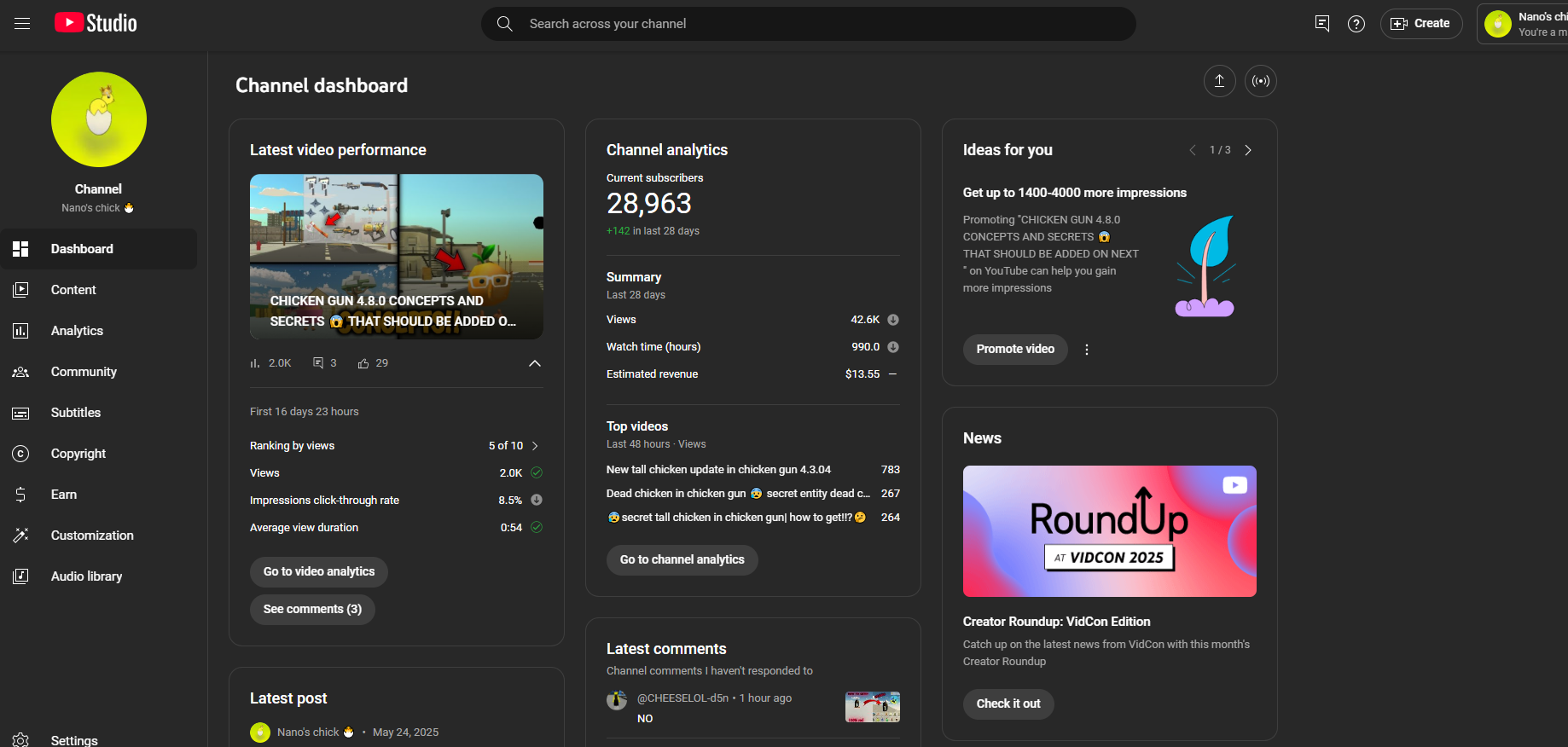Click the Nano's chick post avatar
This screenshot has width=1568, height=747.
260,733
